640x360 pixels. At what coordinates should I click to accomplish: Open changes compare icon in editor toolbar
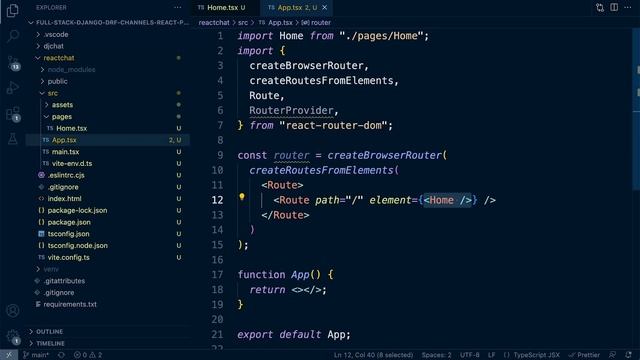click(600, 7)
